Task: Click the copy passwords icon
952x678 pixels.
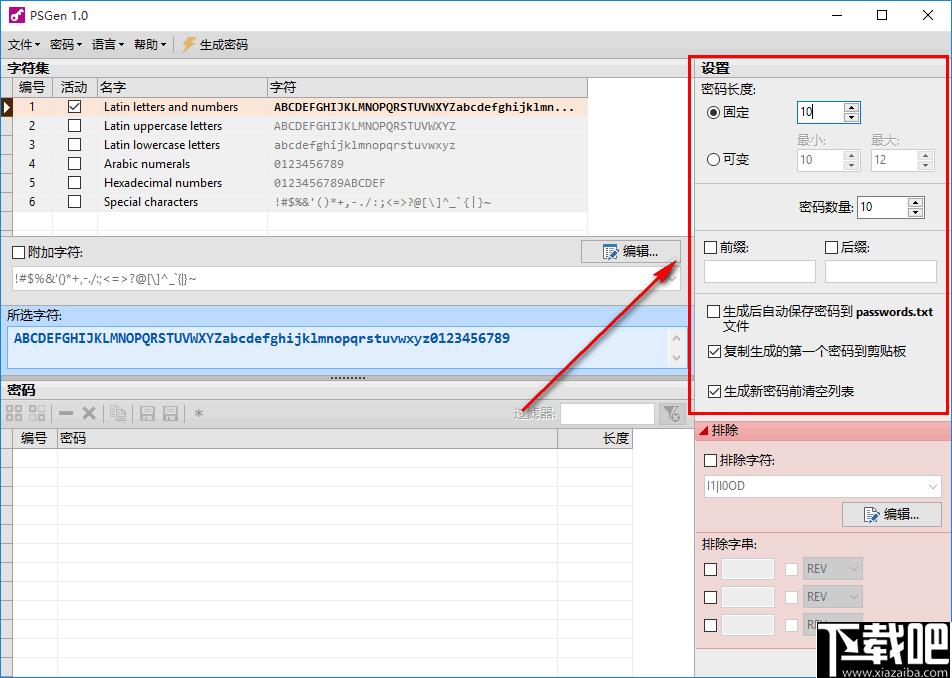Action: pos(118,413)
